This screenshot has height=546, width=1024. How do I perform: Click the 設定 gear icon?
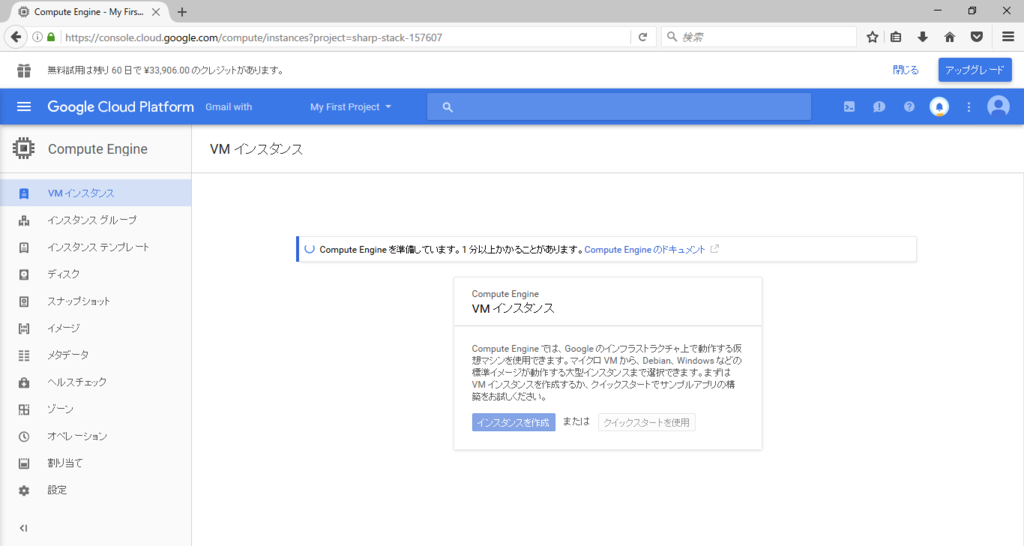24,490
